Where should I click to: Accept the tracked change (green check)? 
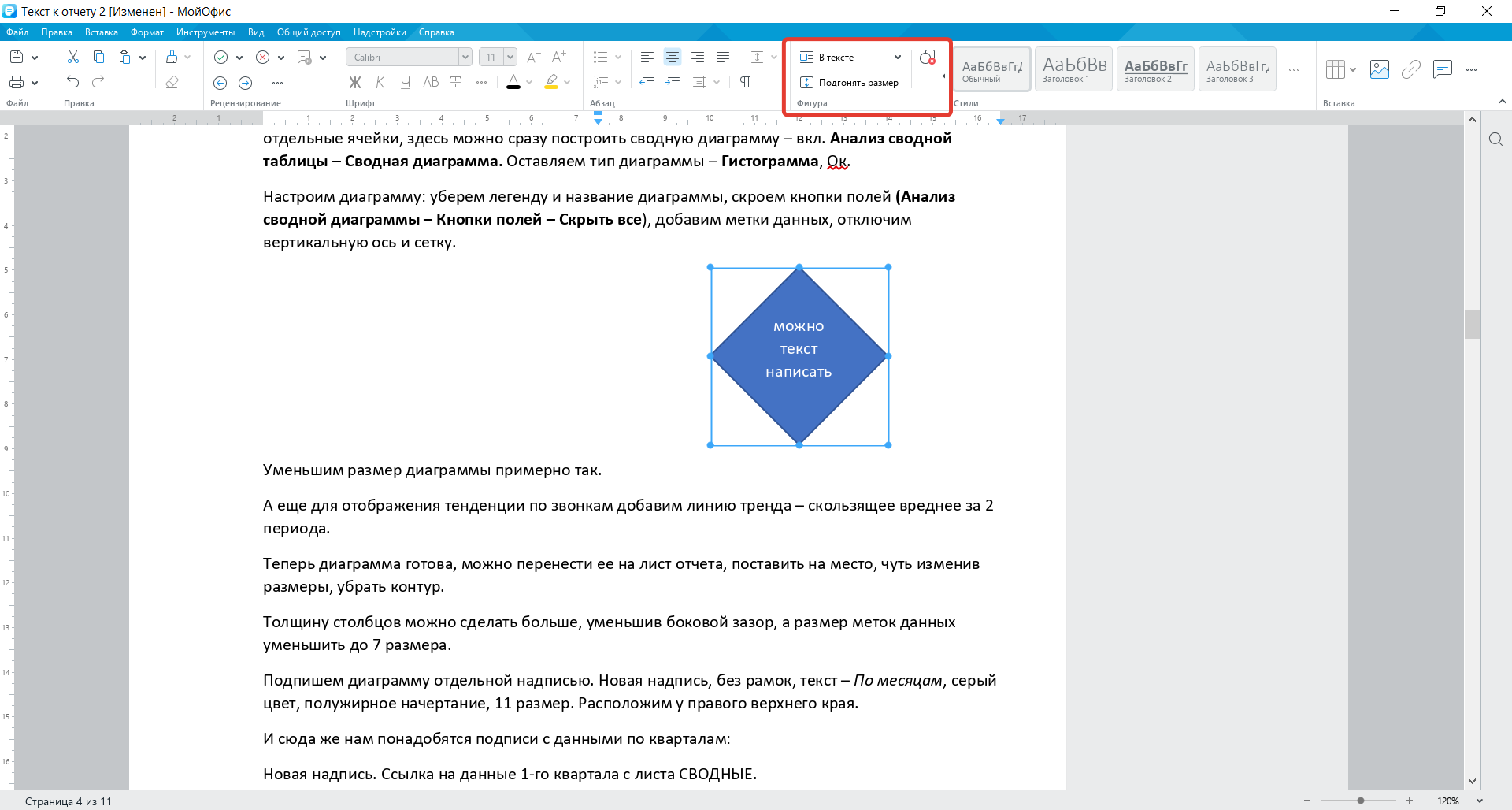(220, 57)
